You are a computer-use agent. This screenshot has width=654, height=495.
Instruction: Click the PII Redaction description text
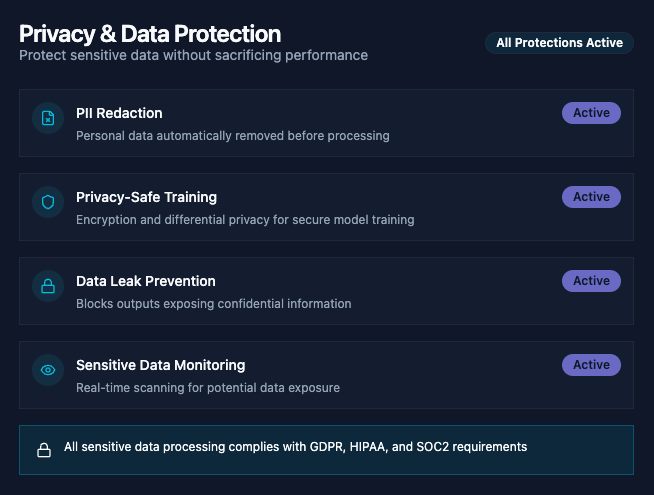(x=232, y=135)
